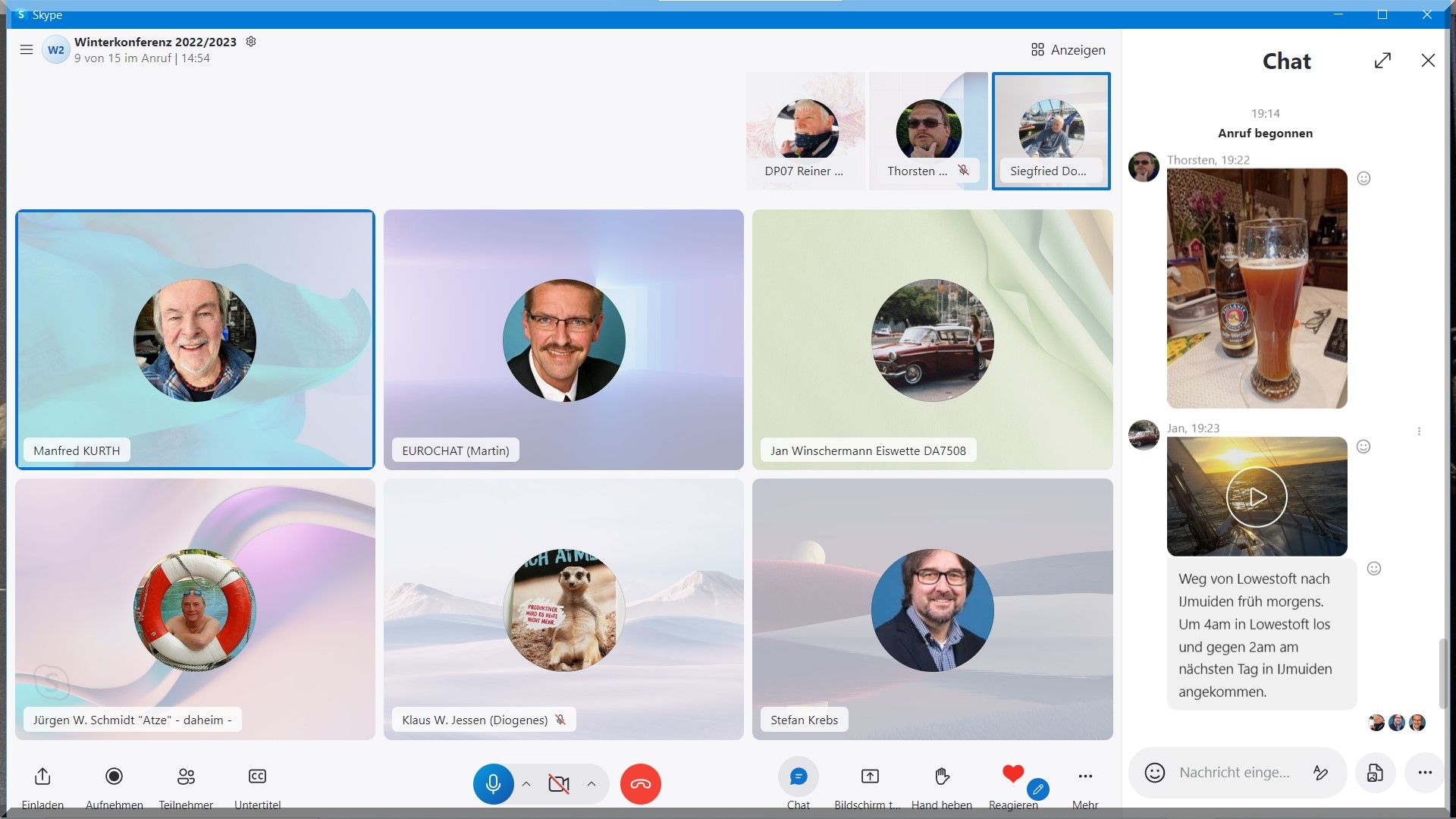Expand microphone options chevron
1456x819 pixels.
[x=526, y=784]
